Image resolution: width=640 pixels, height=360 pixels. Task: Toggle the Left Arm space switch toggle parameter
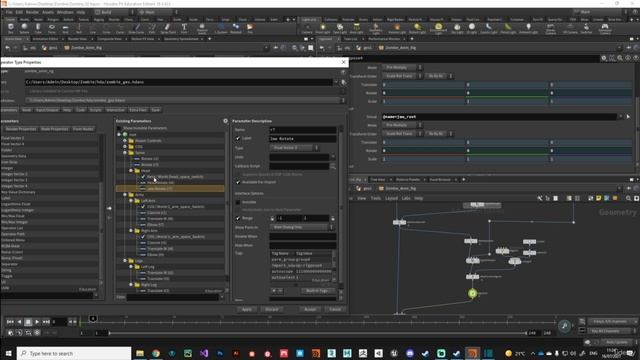[143, 207]
